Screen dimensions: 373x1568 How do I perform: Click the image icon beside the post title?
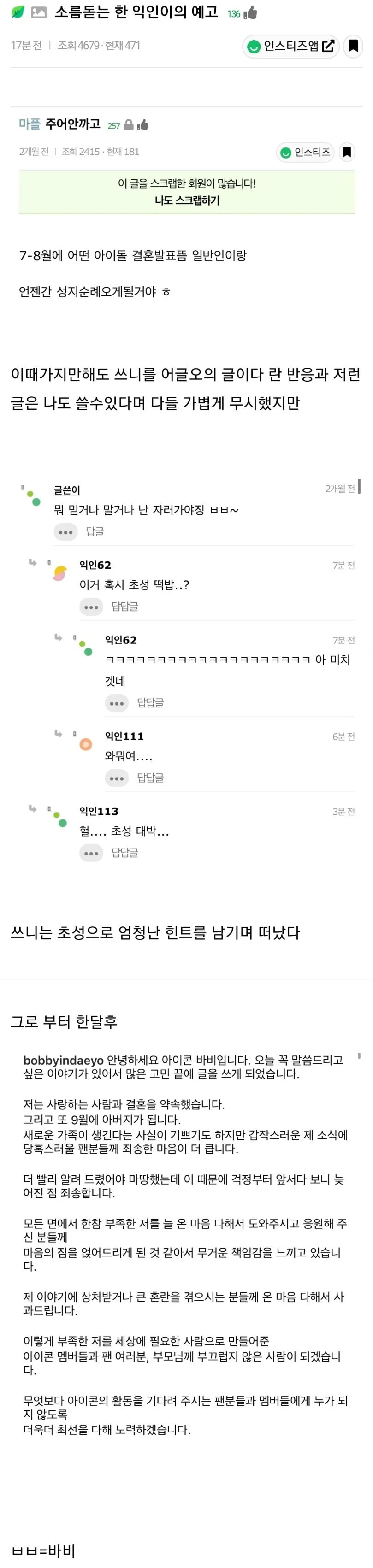38,12
